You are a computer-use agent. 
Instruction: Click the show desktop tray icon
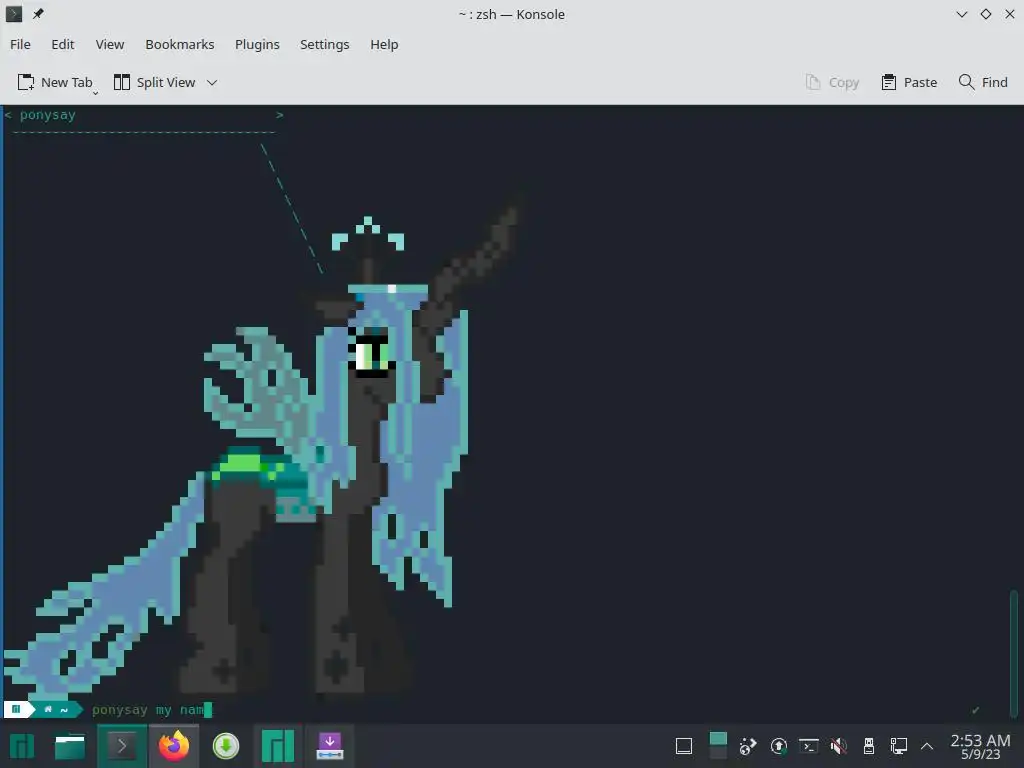pyautogui.click(x=684, y=746)
